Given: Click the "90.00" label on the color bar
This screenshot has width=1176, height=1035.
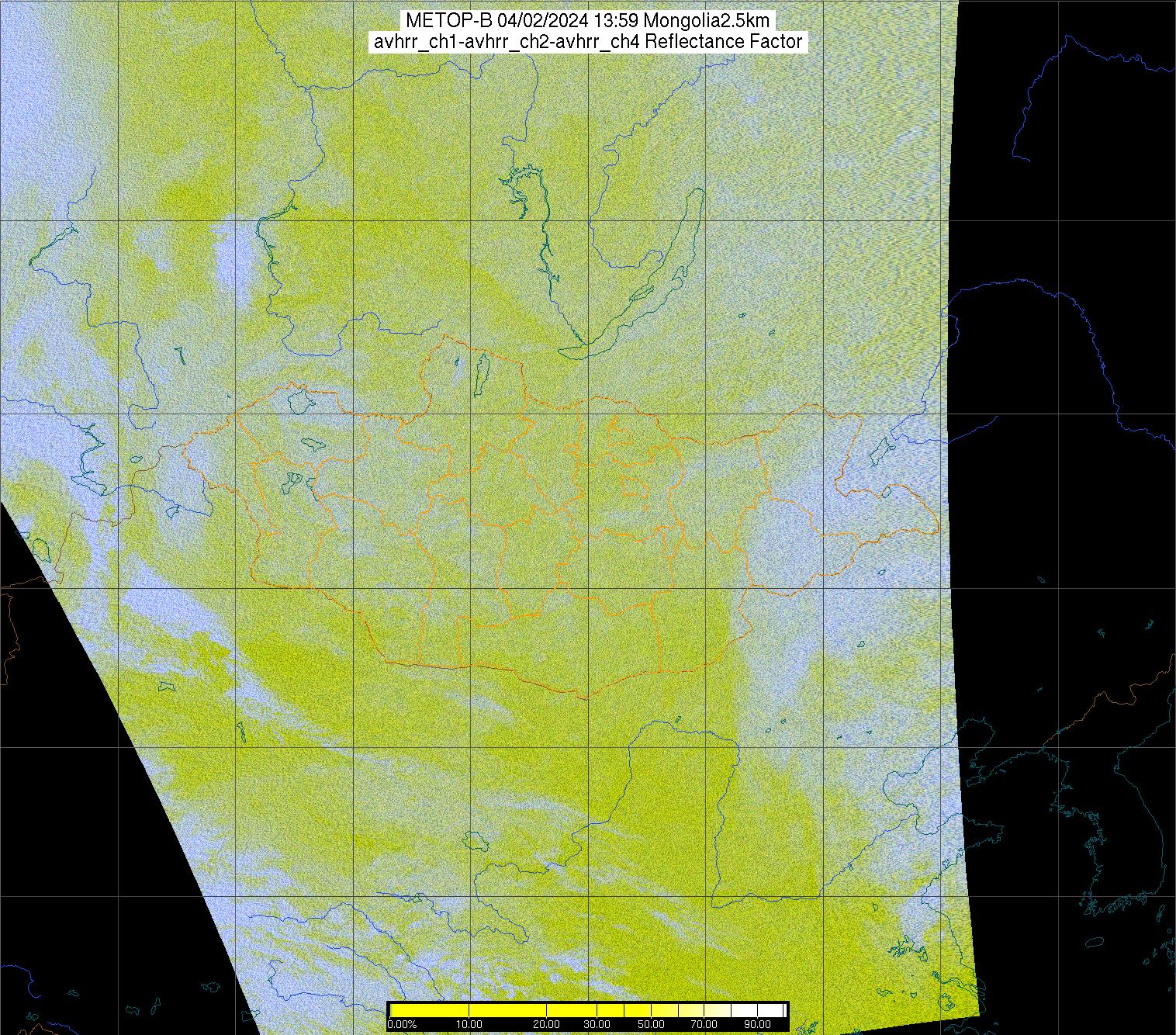Looking at the screenshot, I should pos(757,1024).
